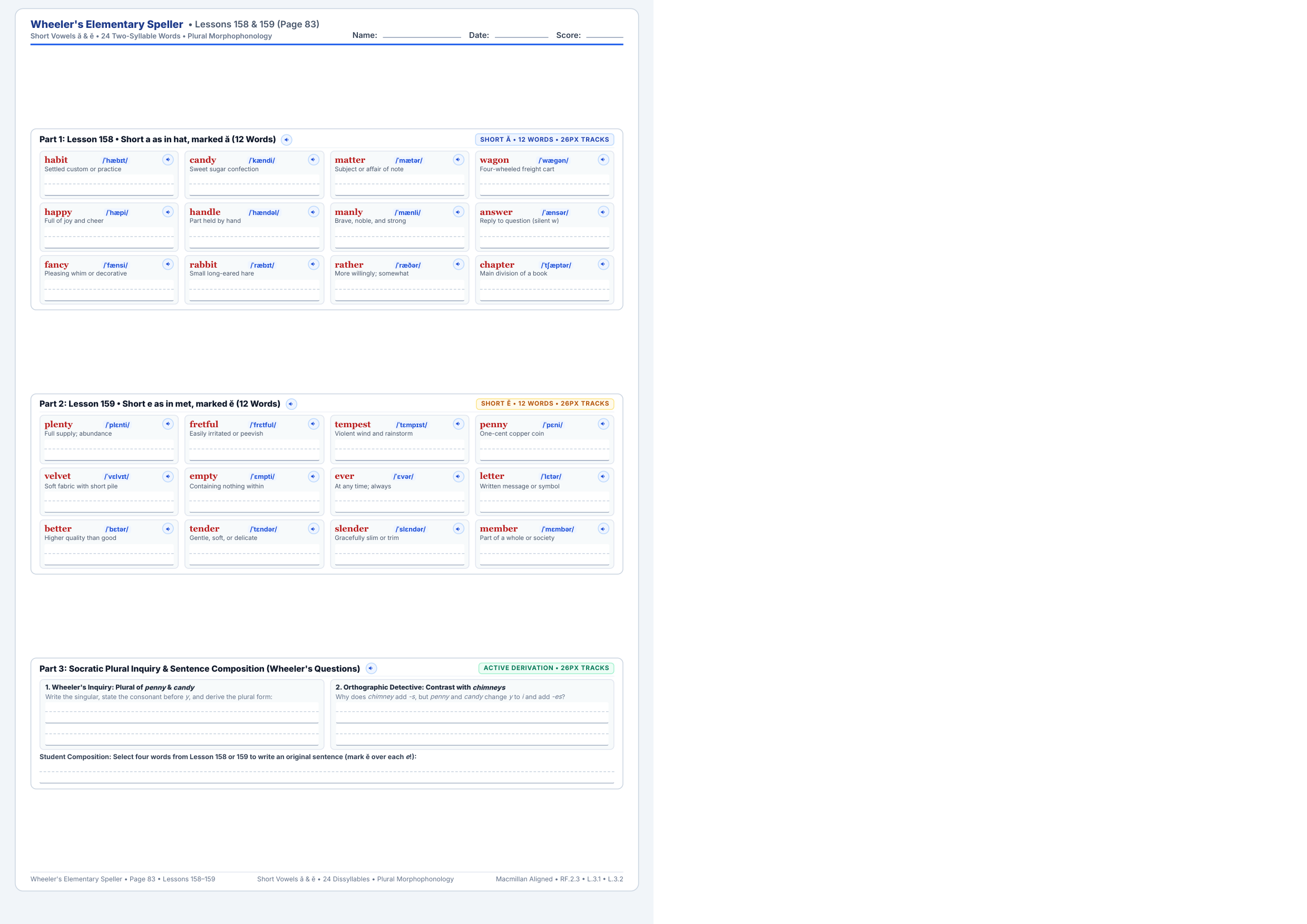Image resolution: width=1307 pixels, height=924 pixels.
Task: Click the writing track under empty
Action: [x=255, y=503]
